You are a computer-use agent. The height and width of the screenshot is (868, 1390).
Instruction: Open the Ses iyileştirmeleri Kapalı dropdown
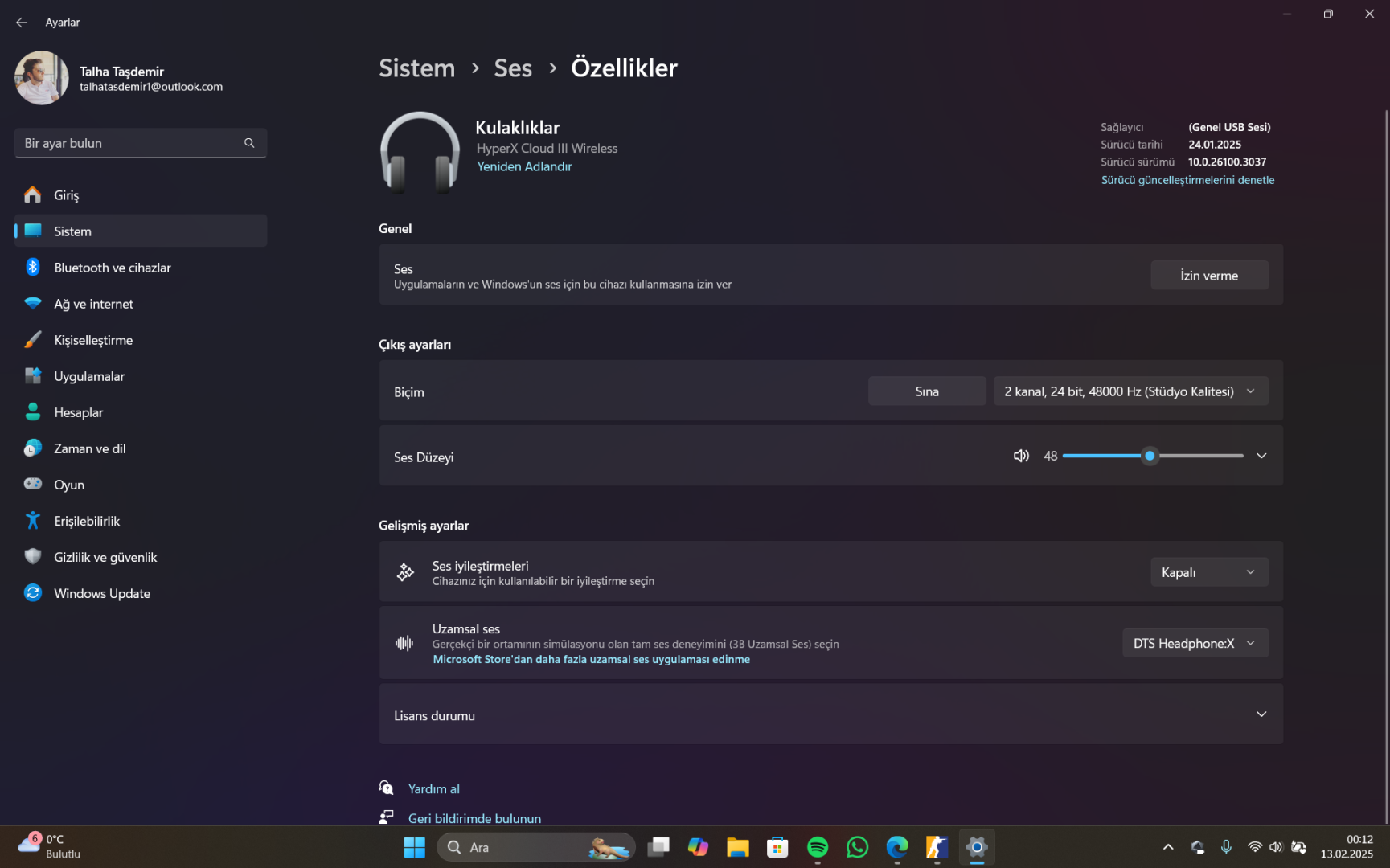[1209, 572]
